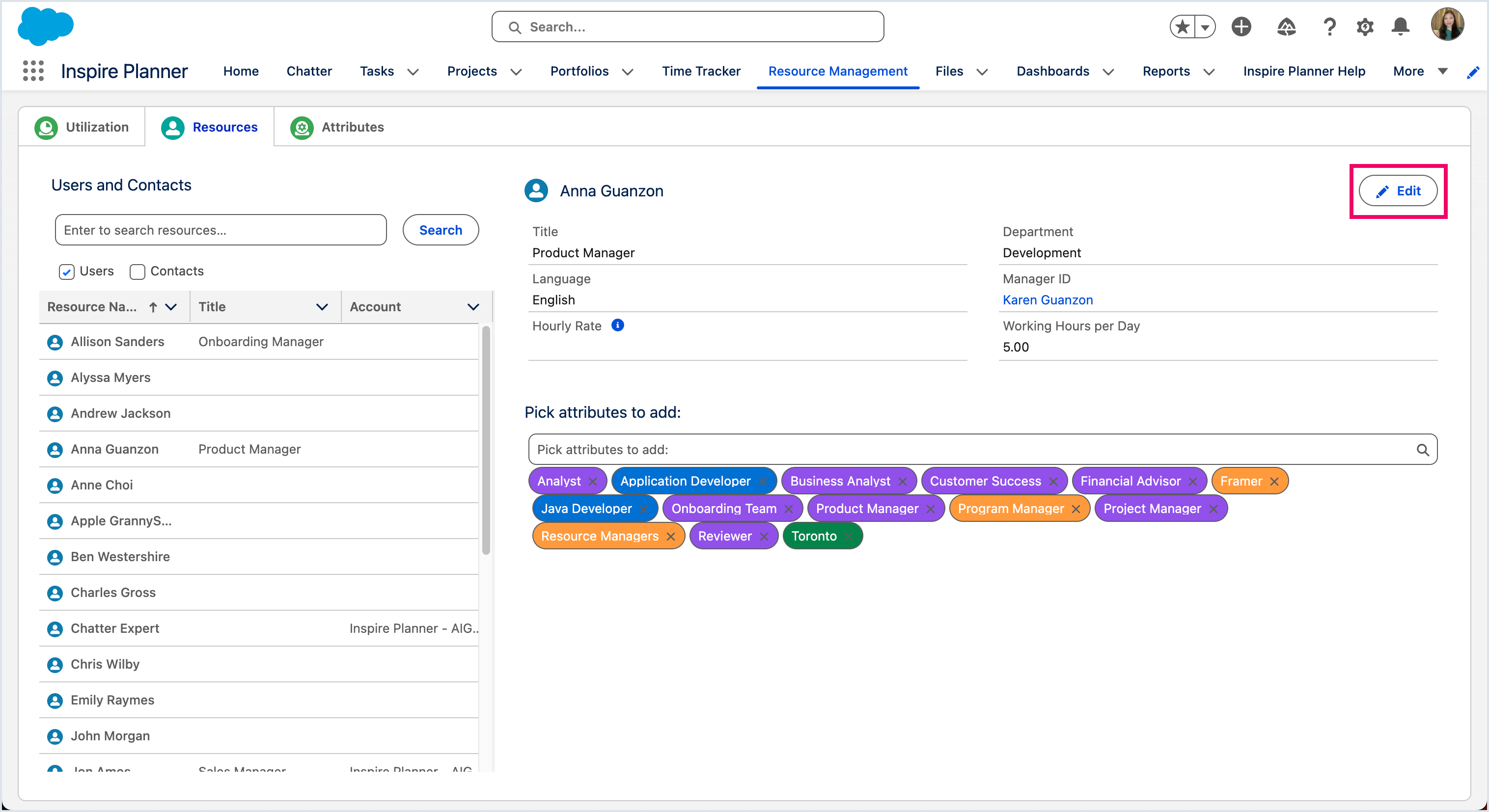The width and height of the screenshot is (1489, 812).
Task: Switch to the Attributes tab
Action: (337, 127)
